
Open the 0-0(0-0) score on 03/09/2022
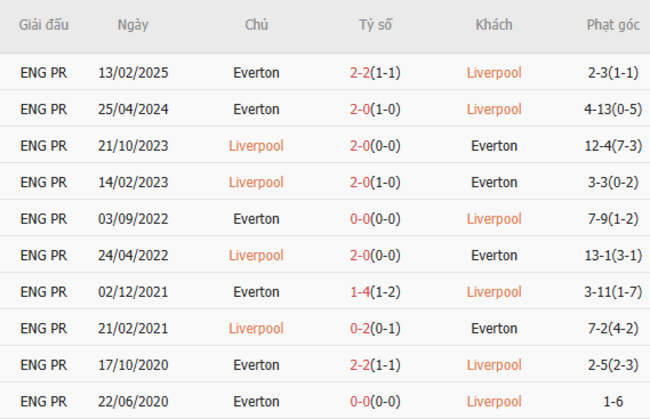(376, 219)
